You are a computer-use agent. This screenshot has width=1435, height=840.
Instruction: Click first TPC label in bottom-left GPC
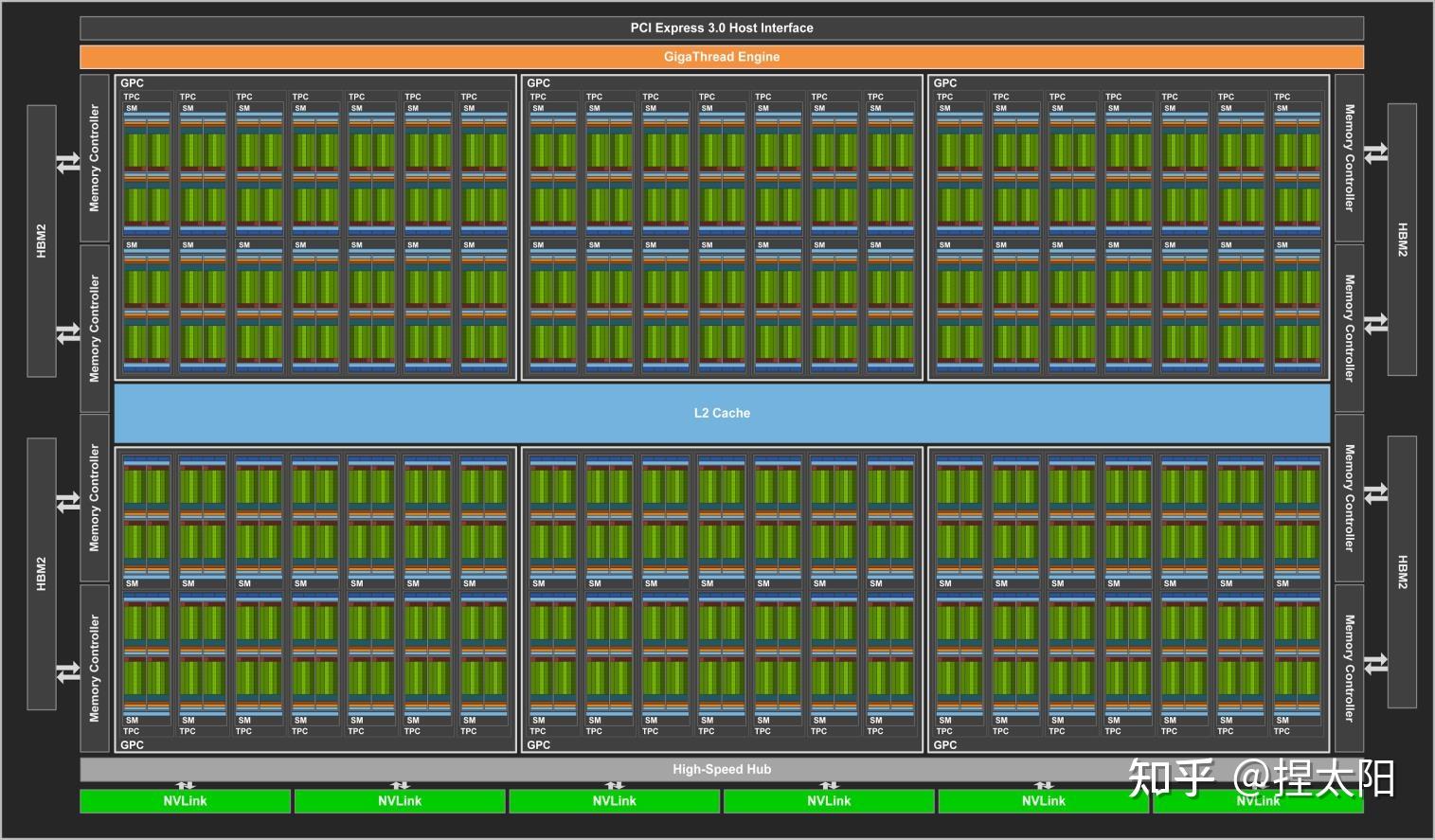132,731
